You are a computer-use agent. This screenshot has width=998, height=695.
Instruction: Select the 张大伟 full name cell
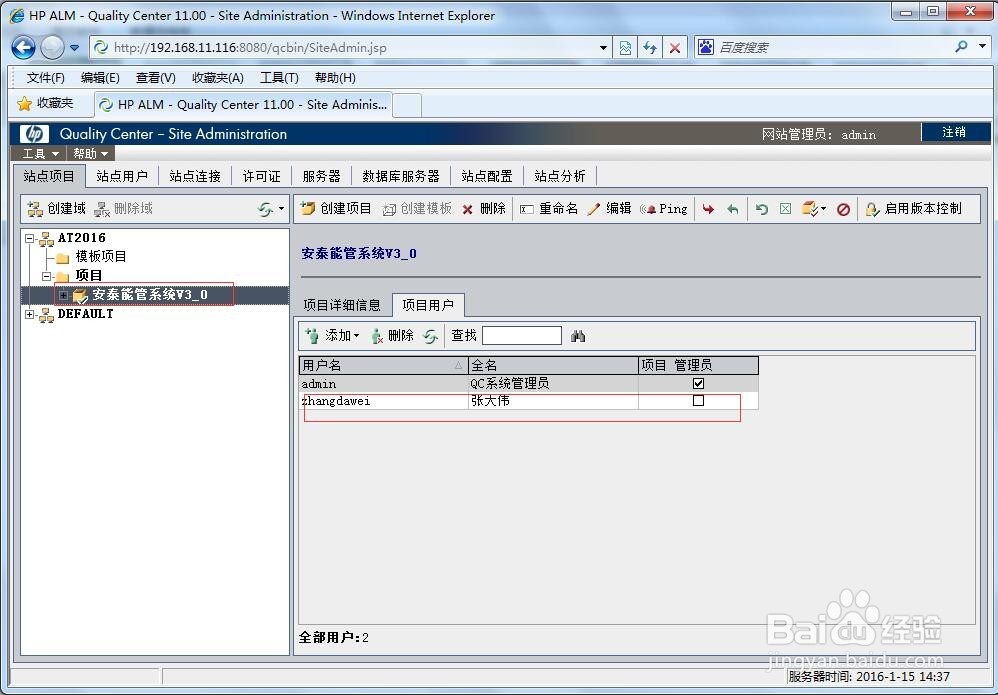tap(553, 400)
